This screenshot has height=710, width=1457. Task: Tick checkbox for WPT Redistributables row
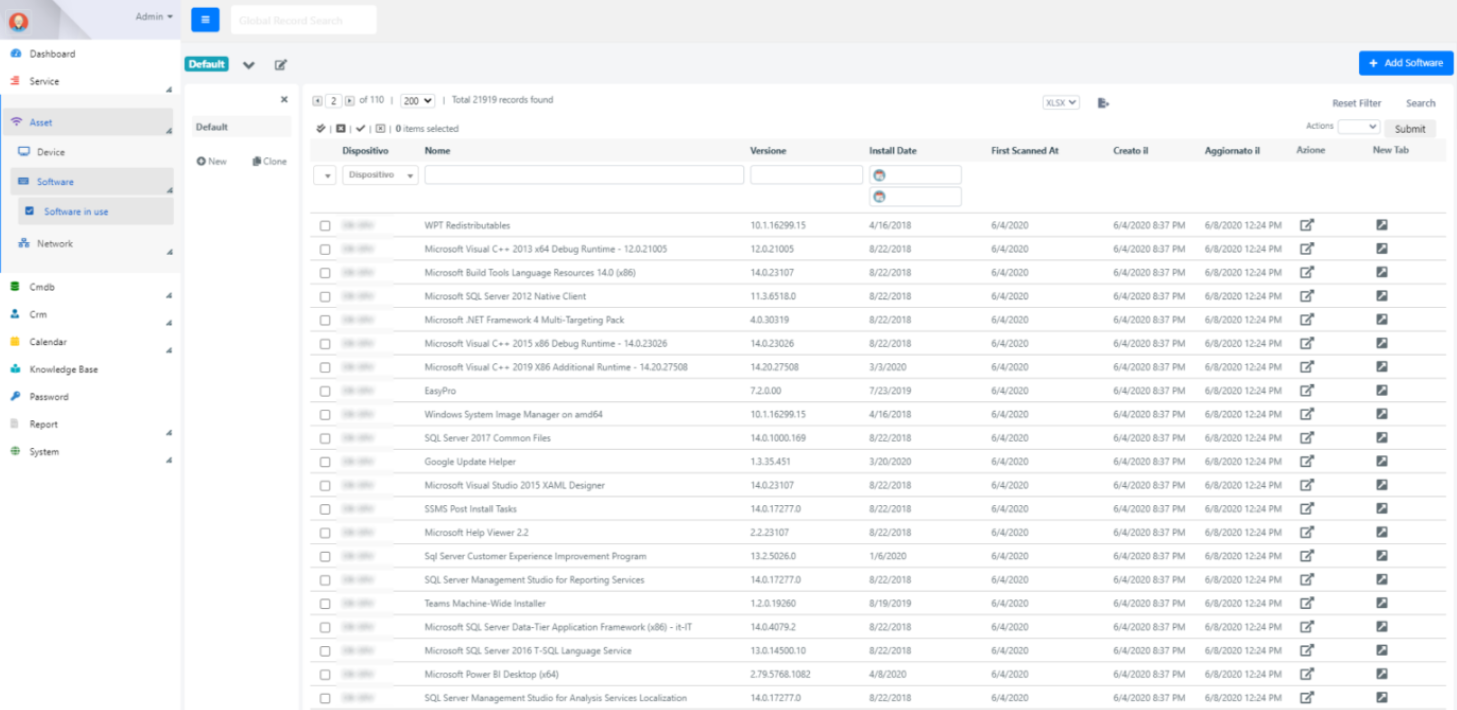tap(325, 226)
